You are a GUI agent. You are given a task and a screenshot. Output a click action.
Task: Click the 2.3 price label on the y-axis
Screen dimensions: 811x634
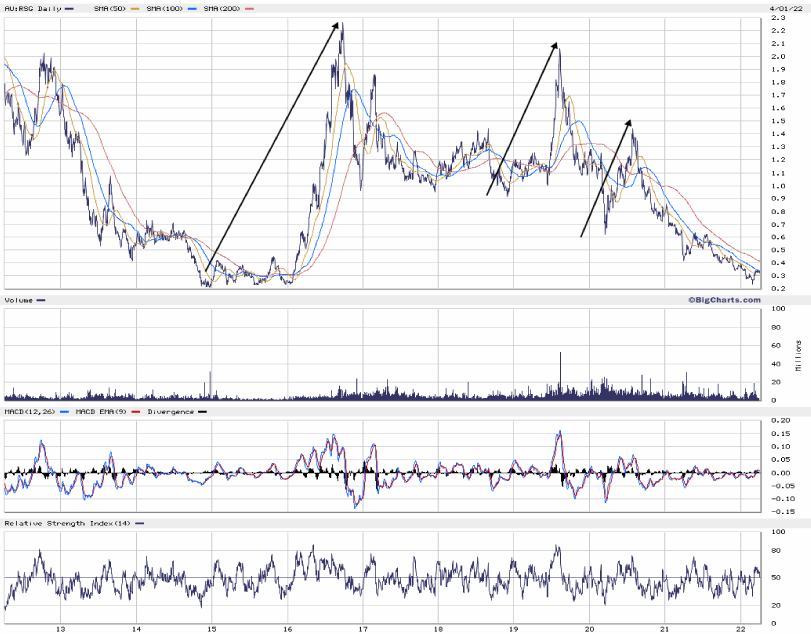[x=777, y=18]
